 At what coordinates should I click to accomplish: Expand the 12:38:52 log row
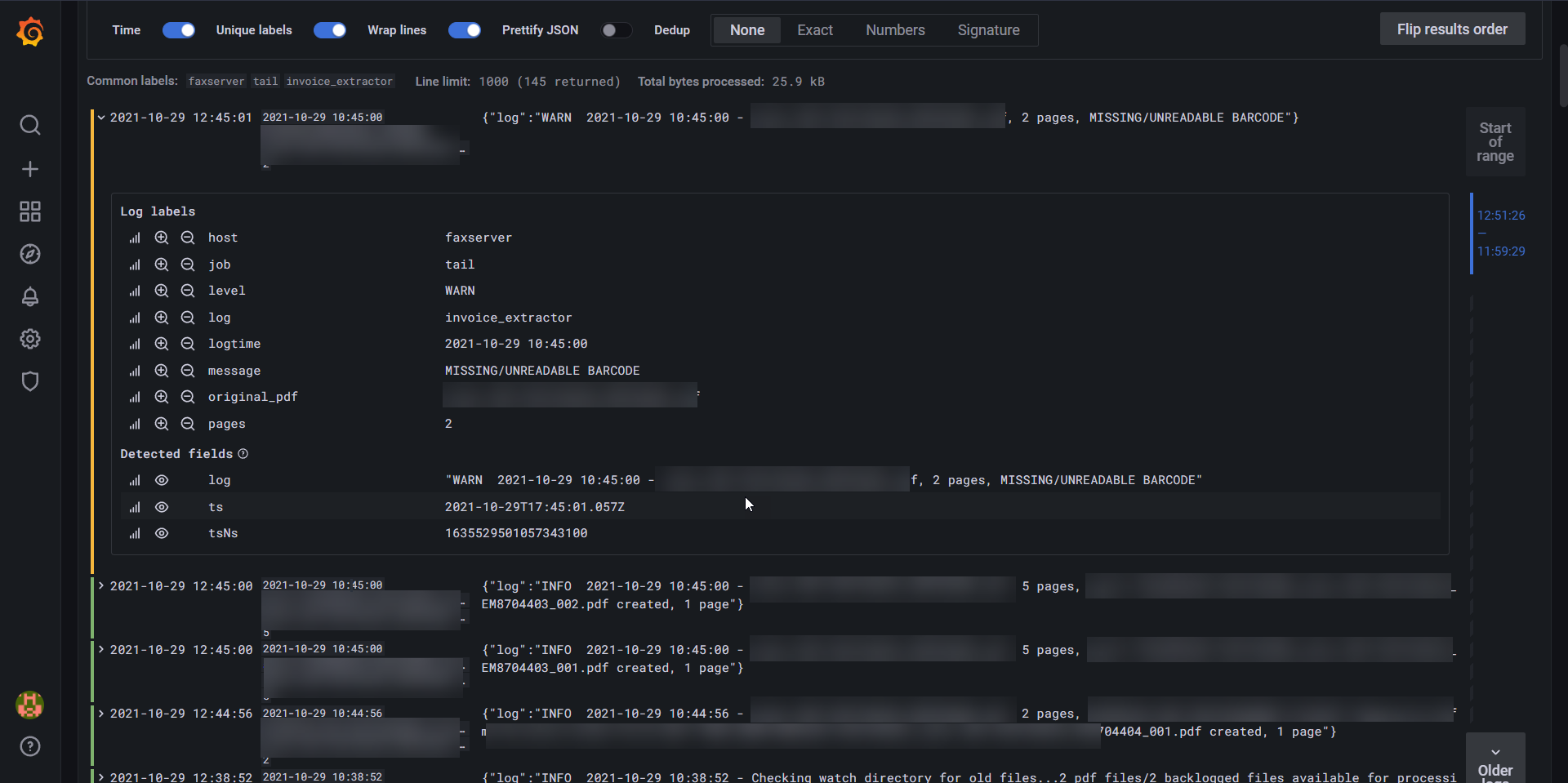(x=101, y=777)
